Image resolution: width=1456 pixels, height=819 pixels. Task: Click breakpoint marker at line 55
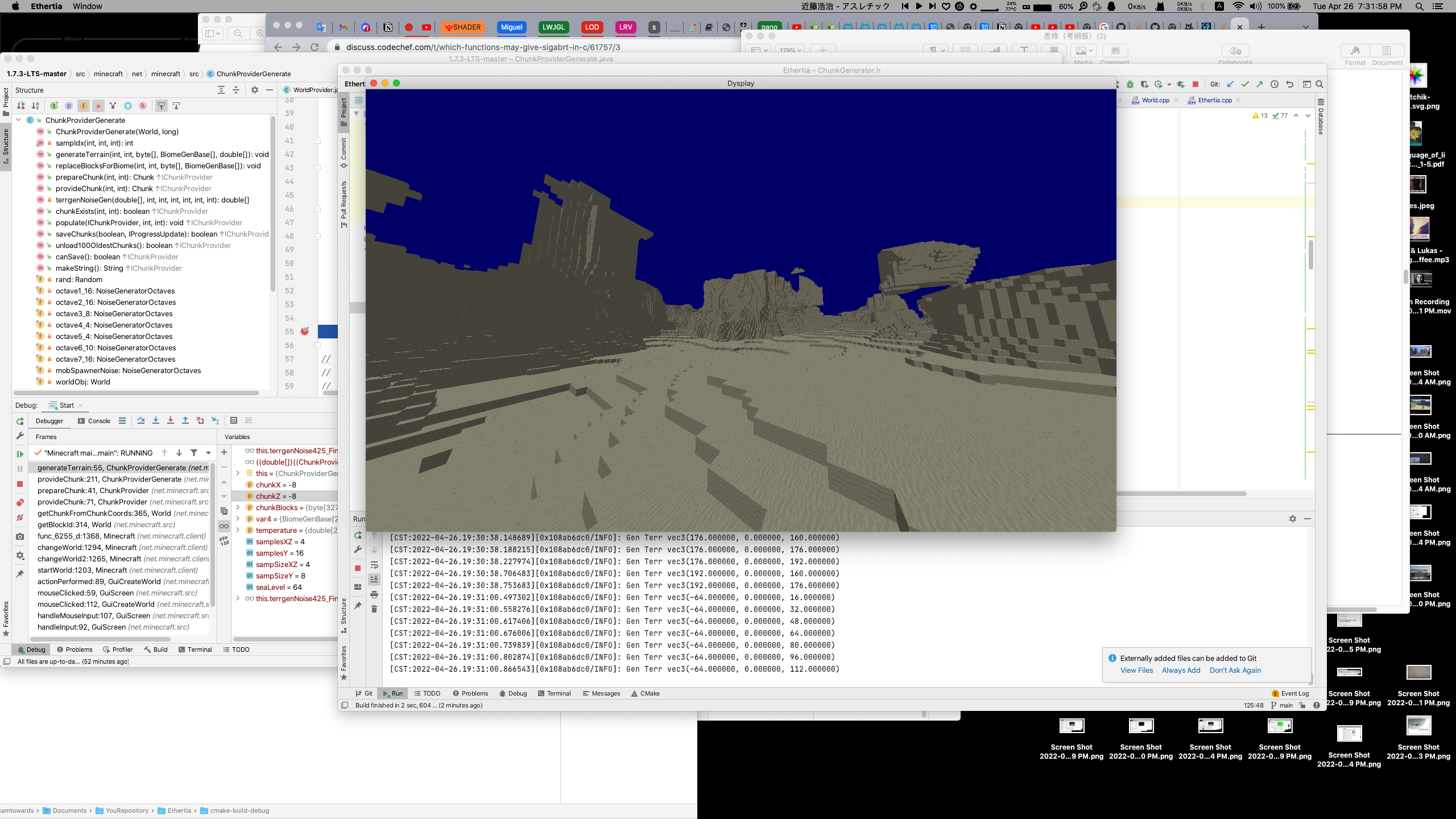coord(305,332)
